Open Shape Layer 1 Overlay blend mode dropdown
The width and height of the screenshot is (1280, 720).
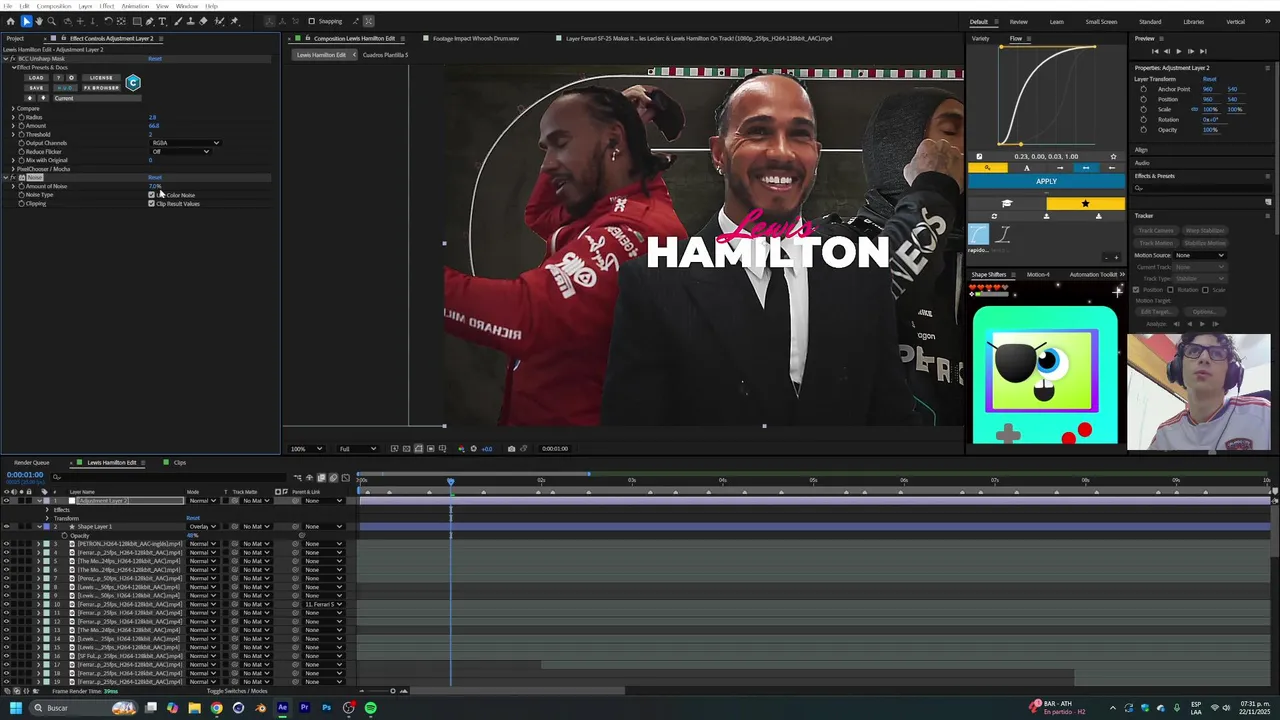pos(202,527)
